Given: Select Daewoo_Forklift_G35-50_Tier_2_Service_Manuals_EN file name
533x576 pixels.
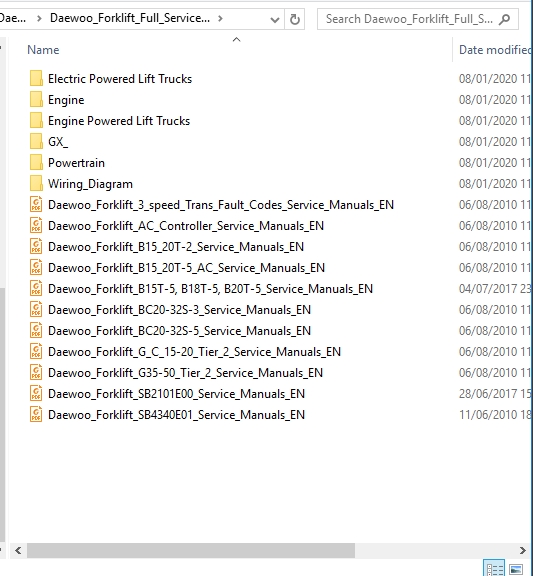Looking at the screenshot, I should click(186, 372).
